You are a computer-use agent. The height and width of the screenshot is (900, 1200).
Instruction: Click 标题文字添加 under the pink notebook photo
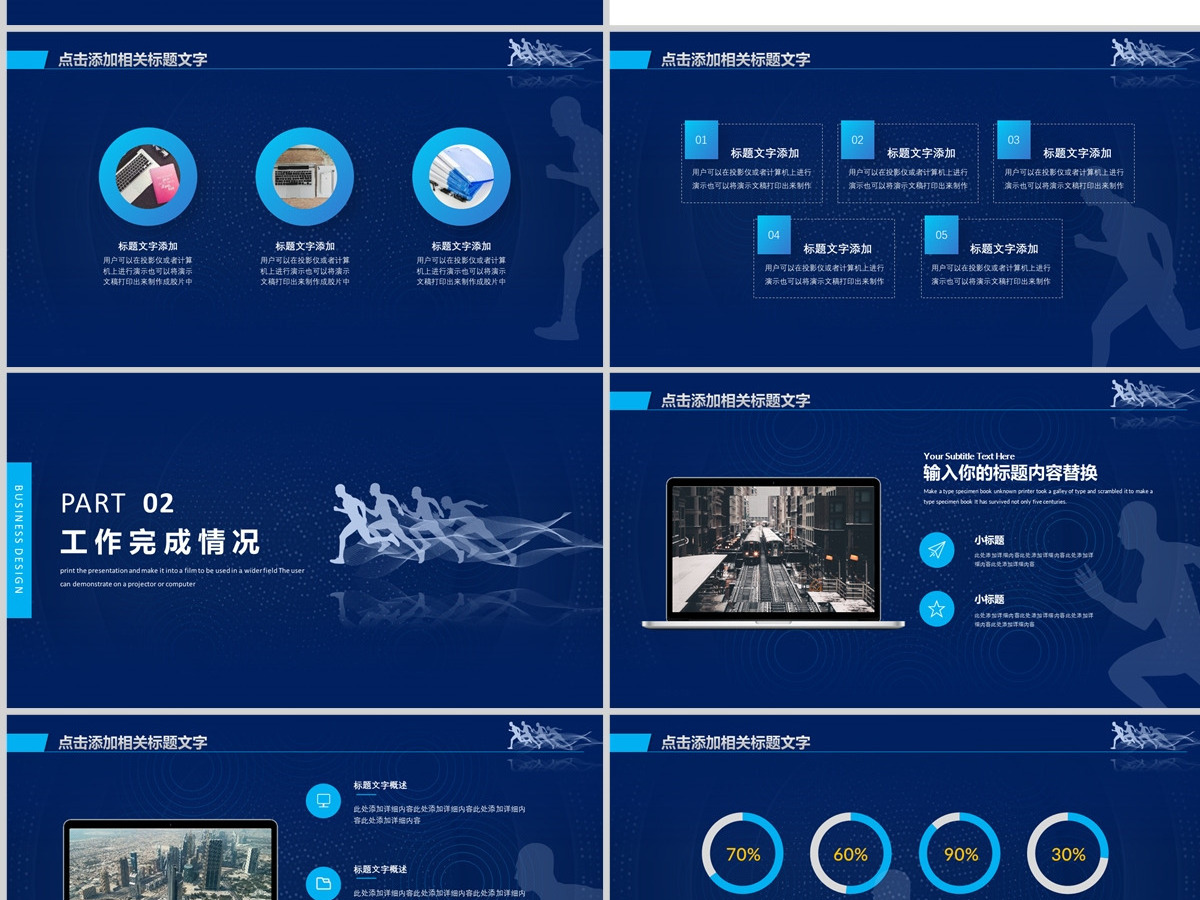[148, 246]
